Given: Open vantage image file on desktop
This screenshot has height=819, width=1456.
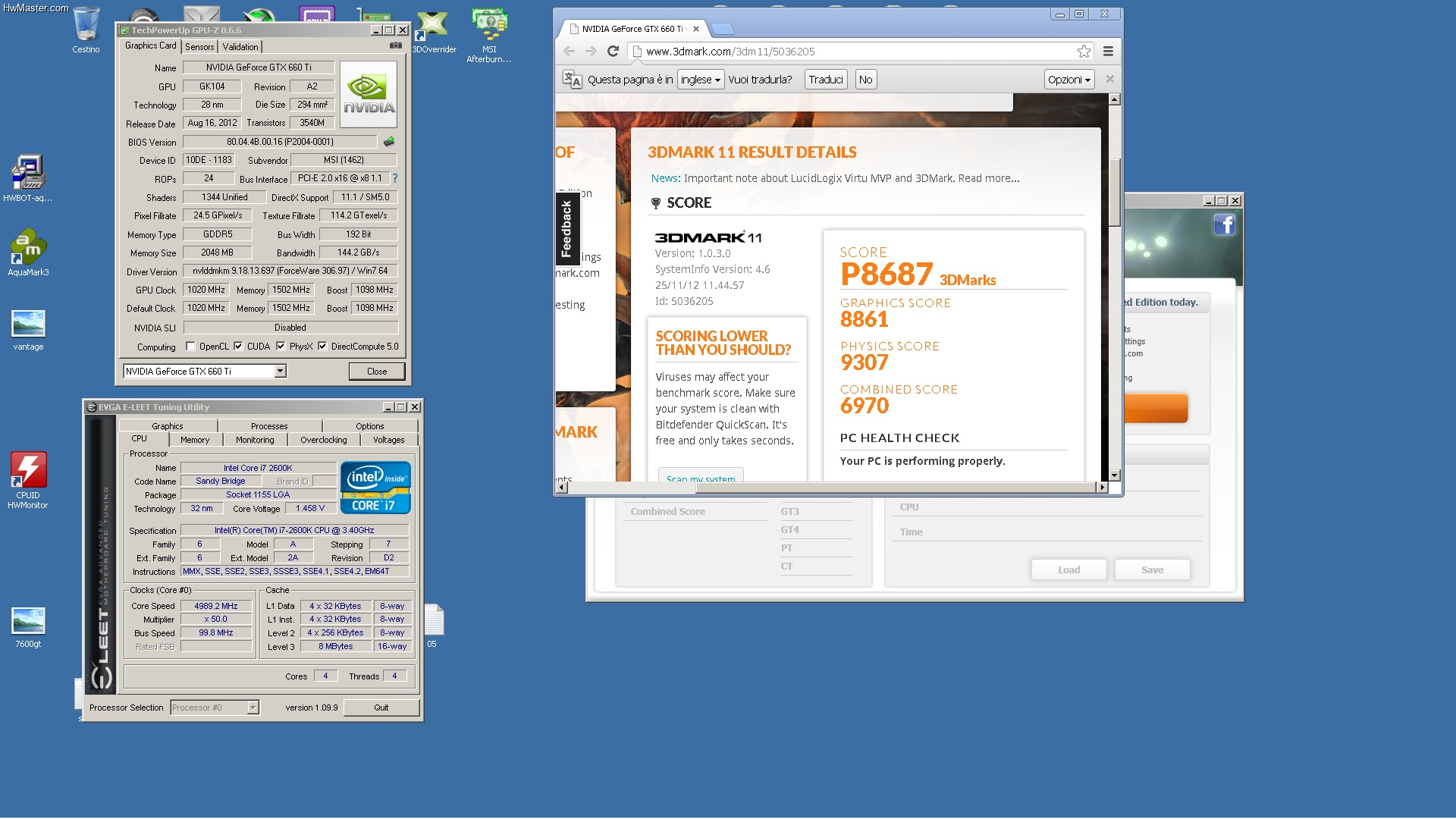Looking at the screenshot, I should (x=28, y=330).
